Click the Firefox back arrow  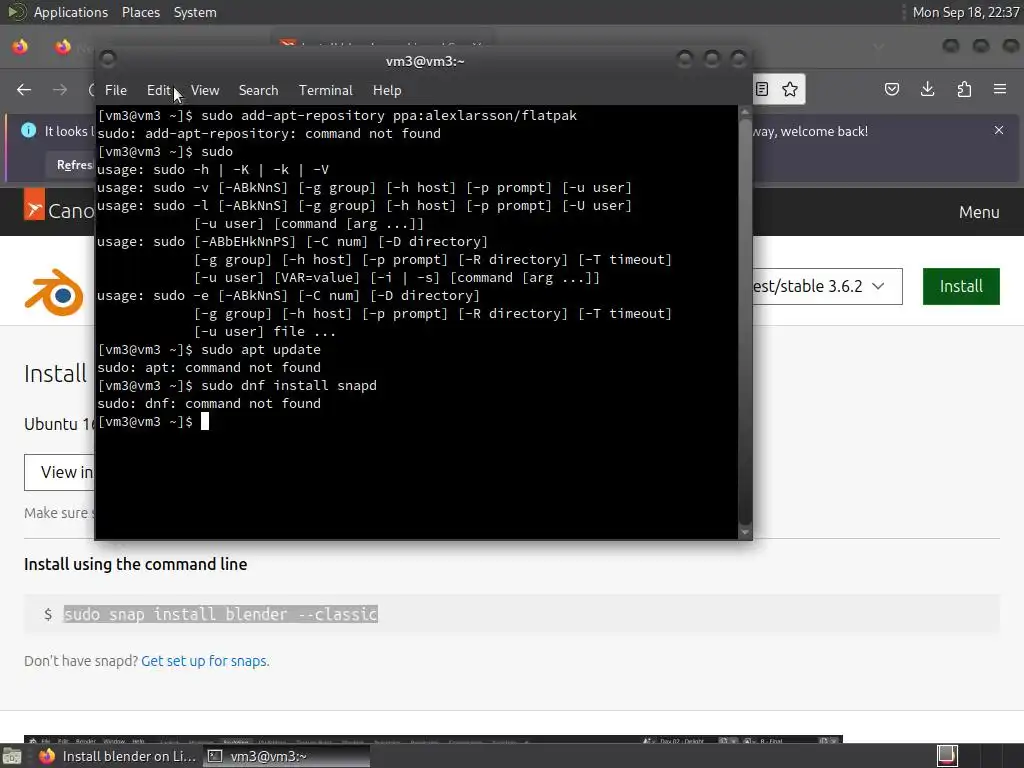(24, 89)
